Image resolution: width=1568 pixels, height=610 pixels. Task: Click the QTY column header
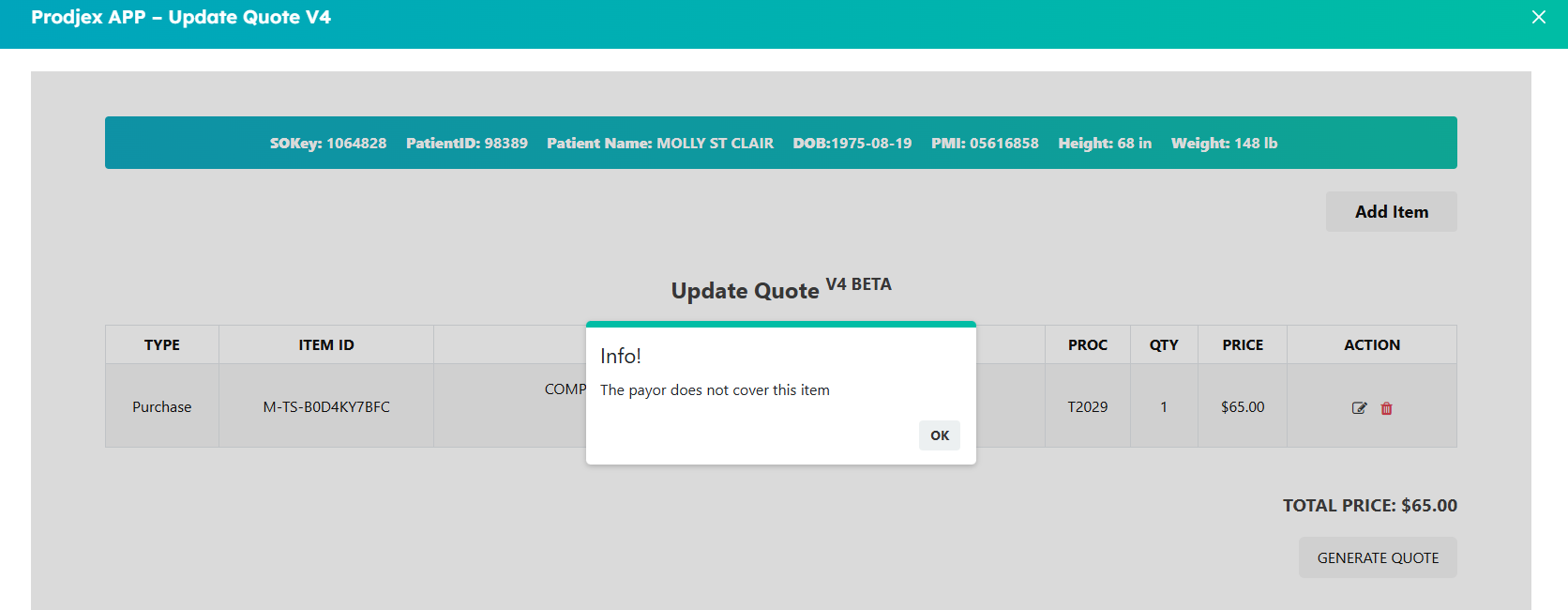click(x=1163, y=345)
